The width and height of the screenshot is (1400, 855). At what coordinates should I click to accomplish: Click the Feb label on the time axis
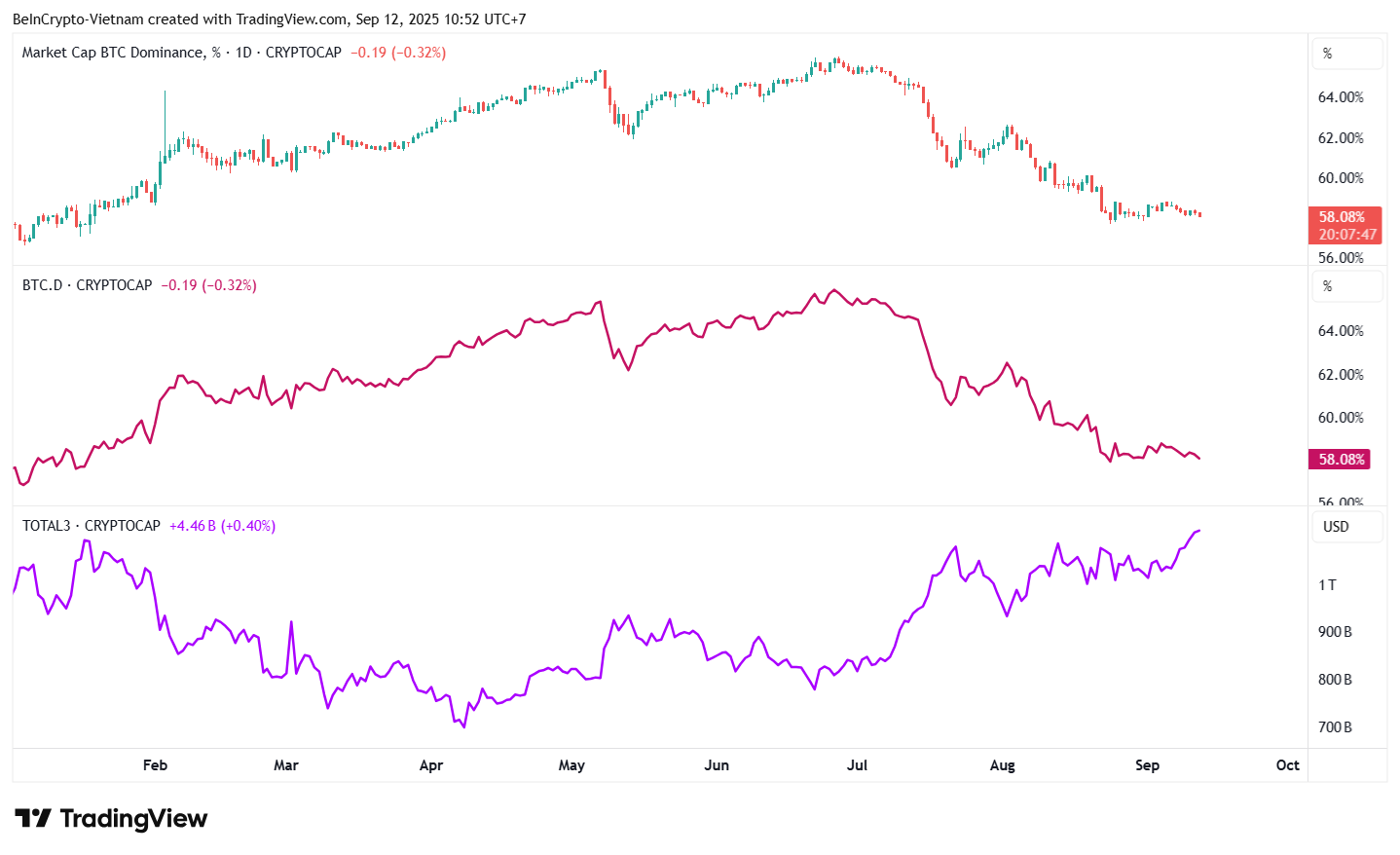pyautogui.click(x=155, y=765)
